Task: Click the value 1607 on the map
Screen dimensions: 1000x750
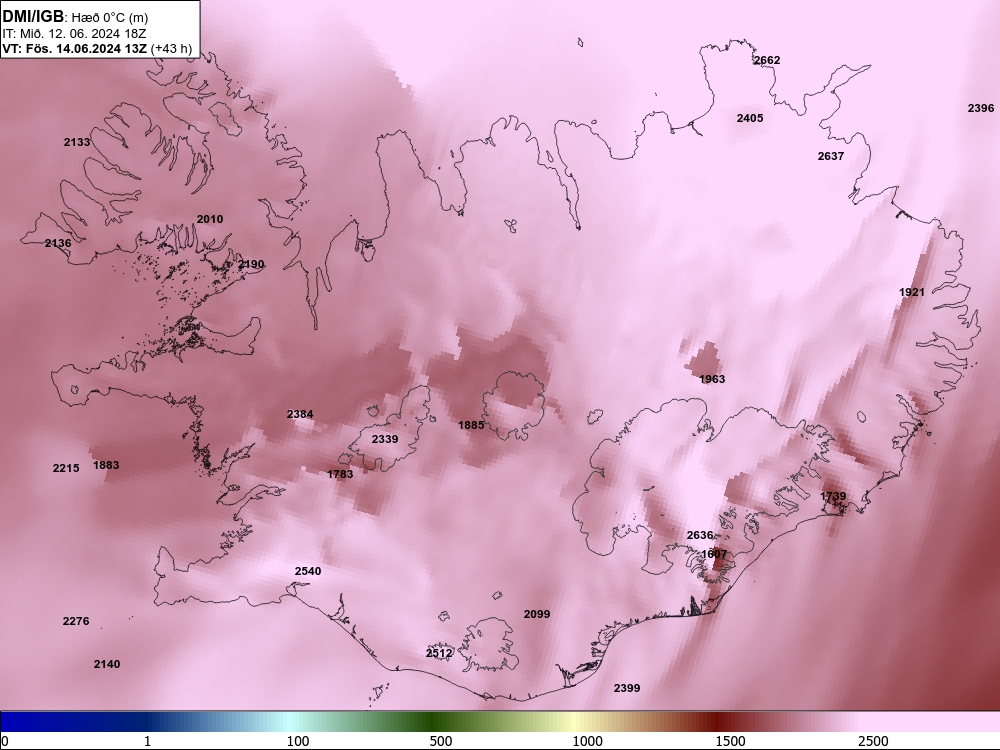Action: click(x=714, y=554)
